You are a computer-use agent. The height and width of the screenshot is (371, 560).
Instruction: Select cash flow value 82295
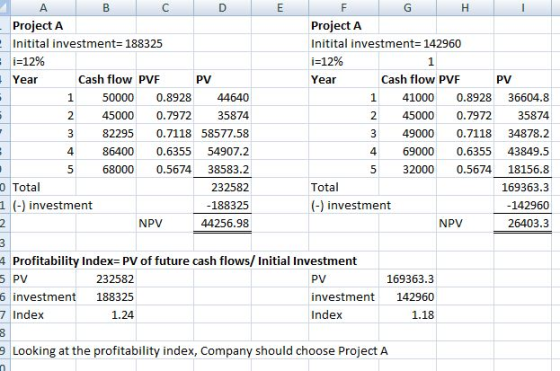click(x=118, y=134)
